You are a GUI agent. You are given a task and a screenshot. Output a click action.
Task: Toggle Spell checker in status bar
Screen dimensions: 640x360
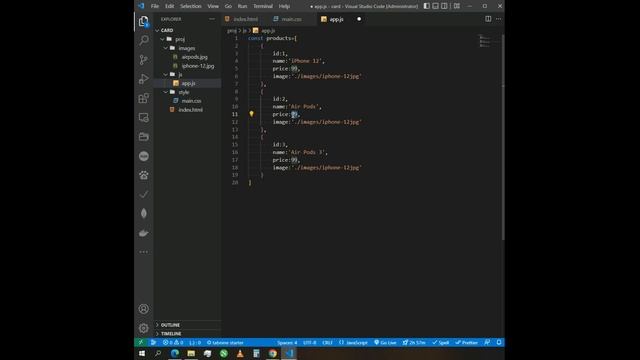click(x=441, y=342)
